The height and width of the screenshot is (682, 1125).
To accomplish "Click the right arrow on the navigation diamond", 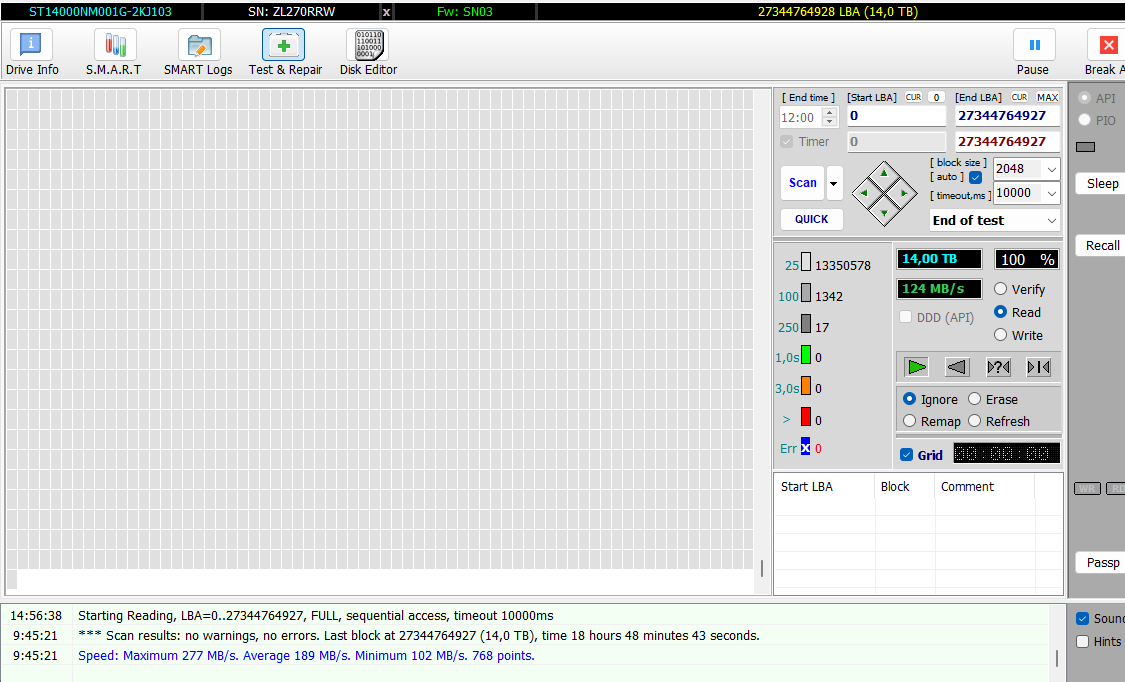I will tap(904, 193).
